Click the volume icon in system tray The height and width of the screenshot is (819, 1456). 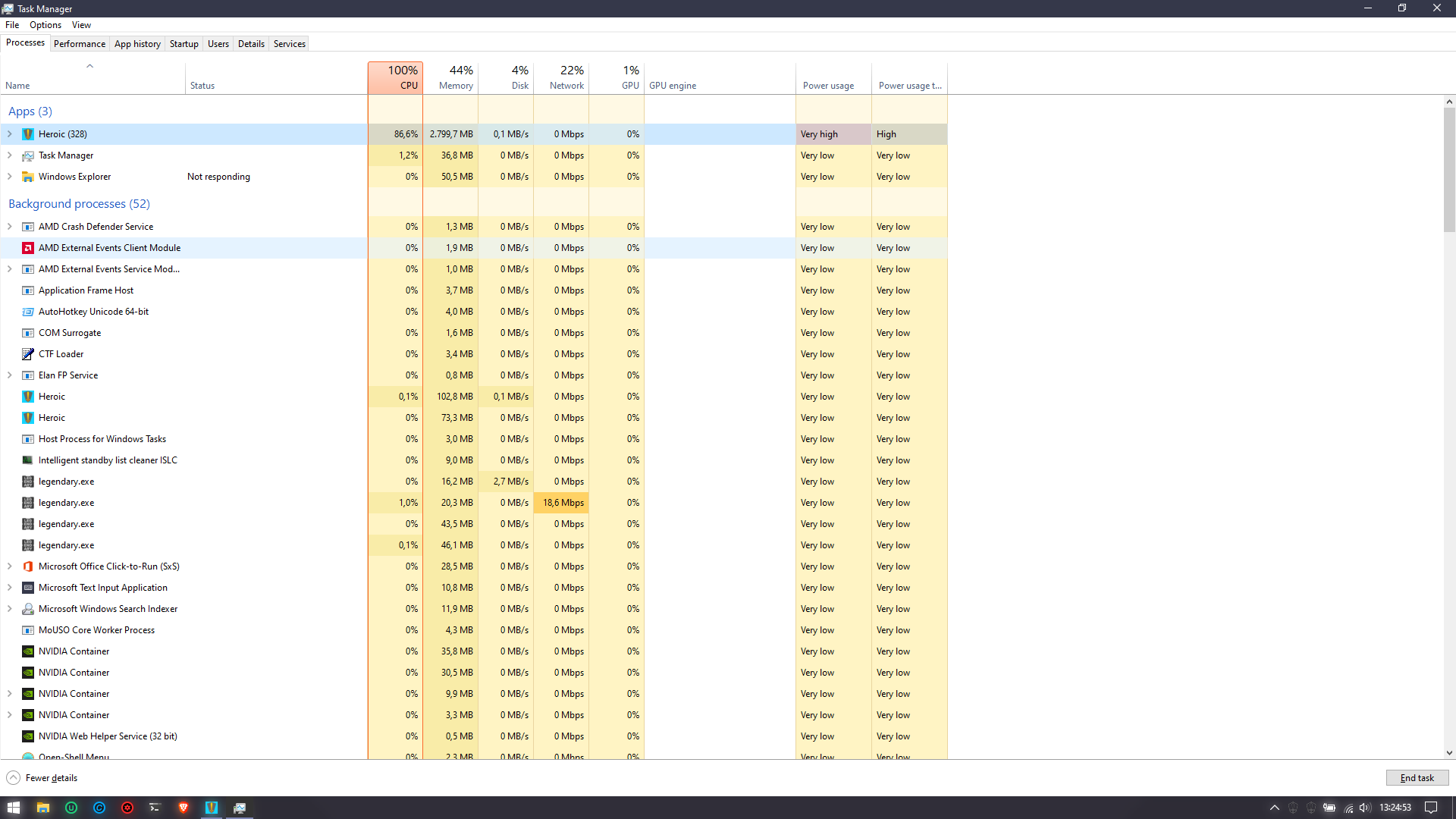point(1364,808)
